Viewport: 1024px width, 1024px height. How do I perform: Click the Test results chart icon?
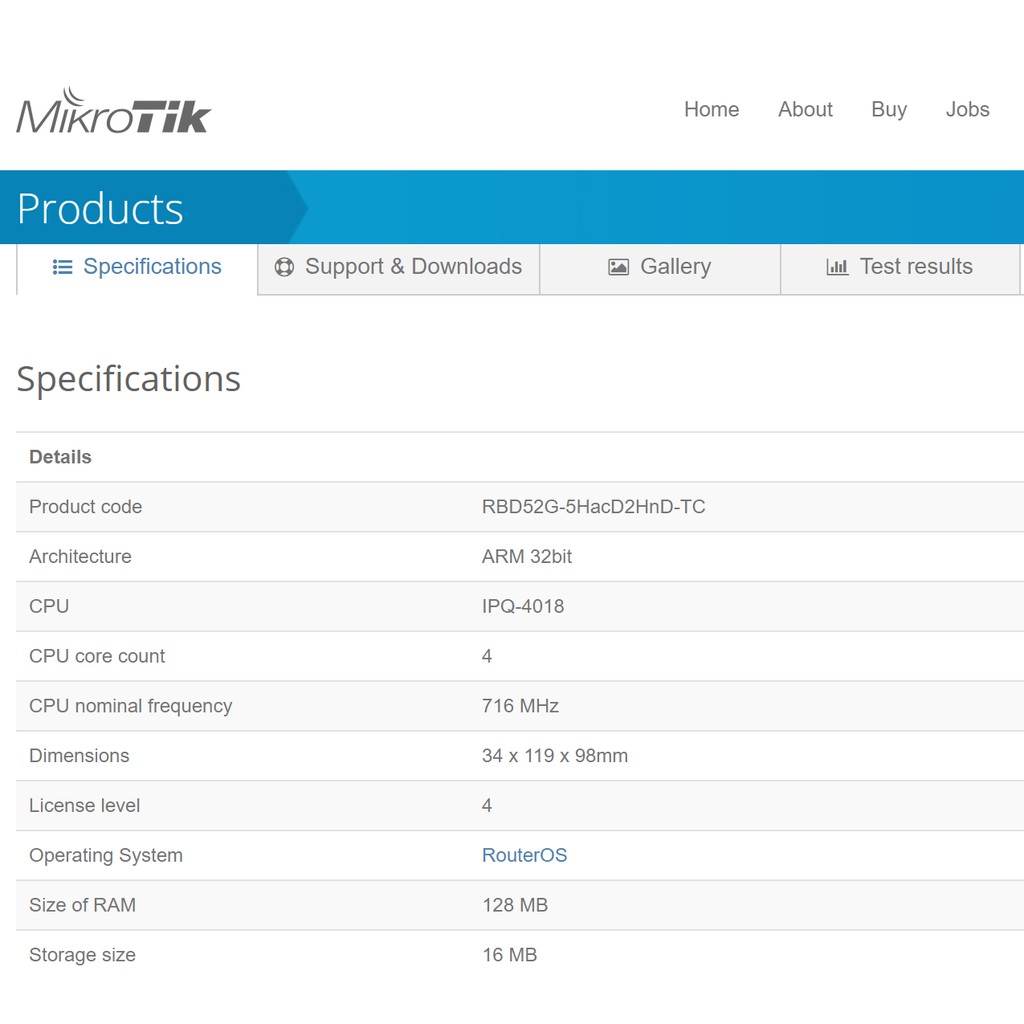tap(837, 267)
